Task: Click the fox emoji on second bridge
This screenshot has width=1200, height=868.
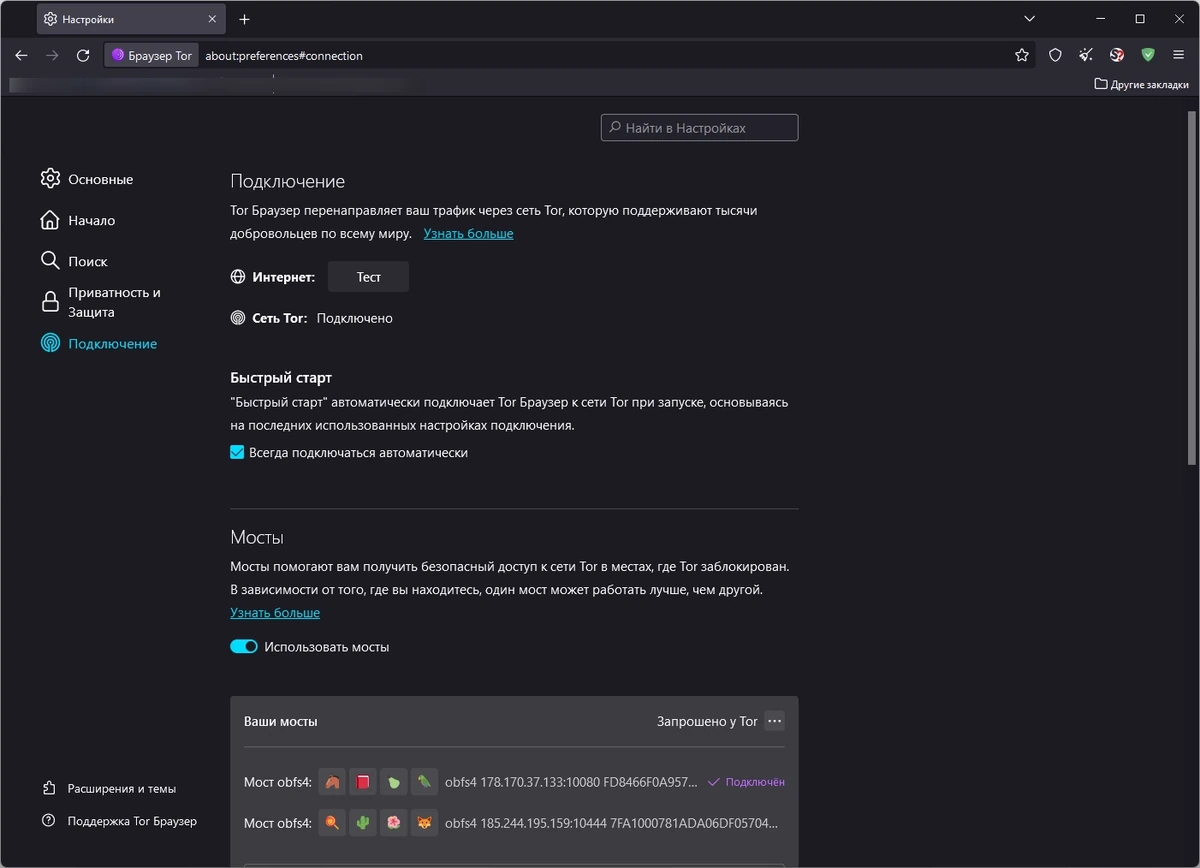Action: pyautogui.click(x=425, y=824)
